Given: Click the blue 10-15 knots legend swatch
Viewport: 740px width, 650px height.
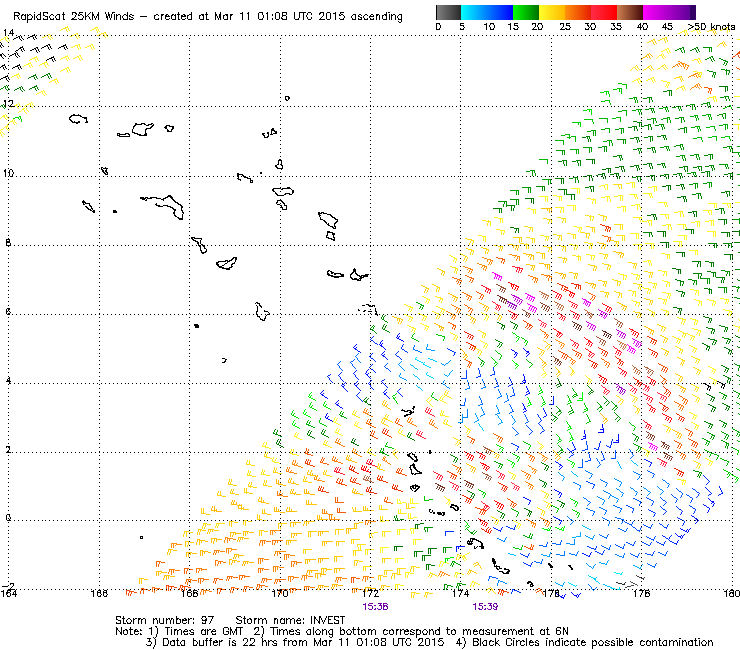Looking at the screenshot, I should 500,12.
